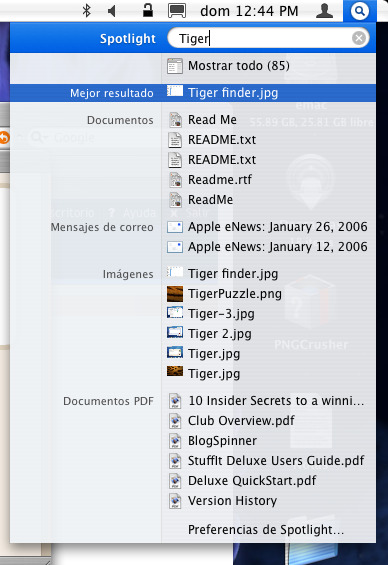Open the BlogSpinner PDF result
The image size is (388, 565).
tap(222, 441)
